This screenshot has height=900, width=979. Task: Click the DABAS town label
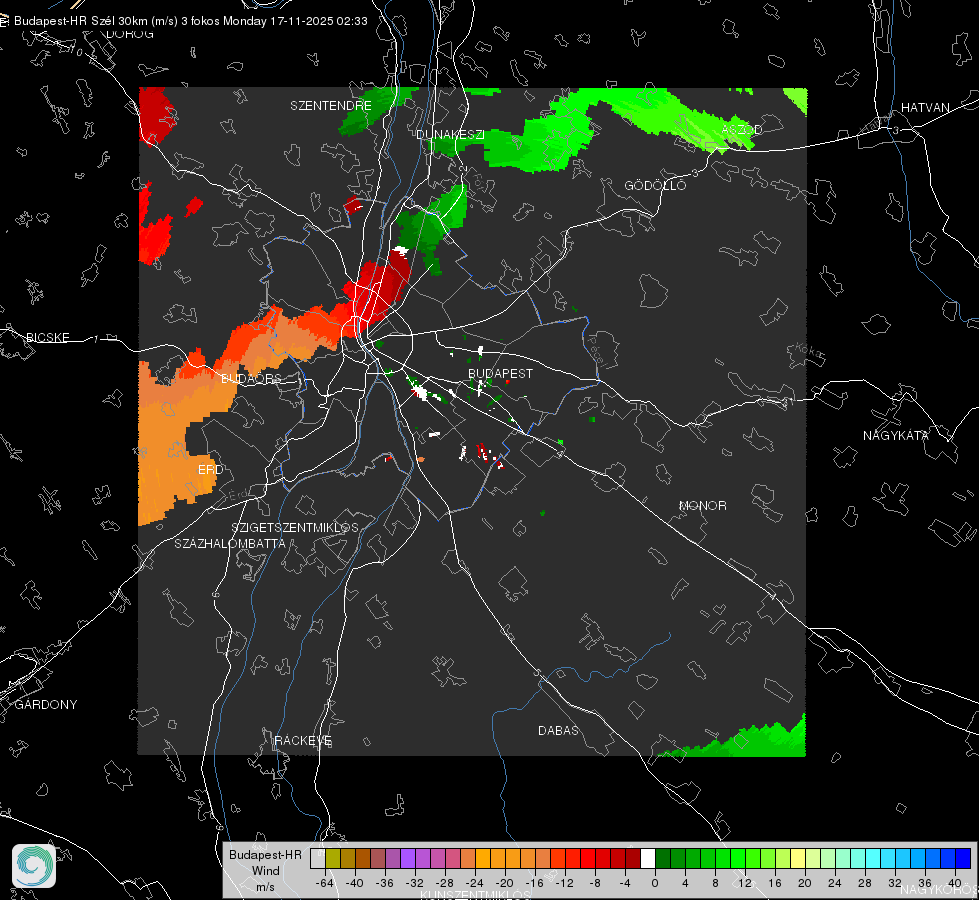click(x=558, y=730)
